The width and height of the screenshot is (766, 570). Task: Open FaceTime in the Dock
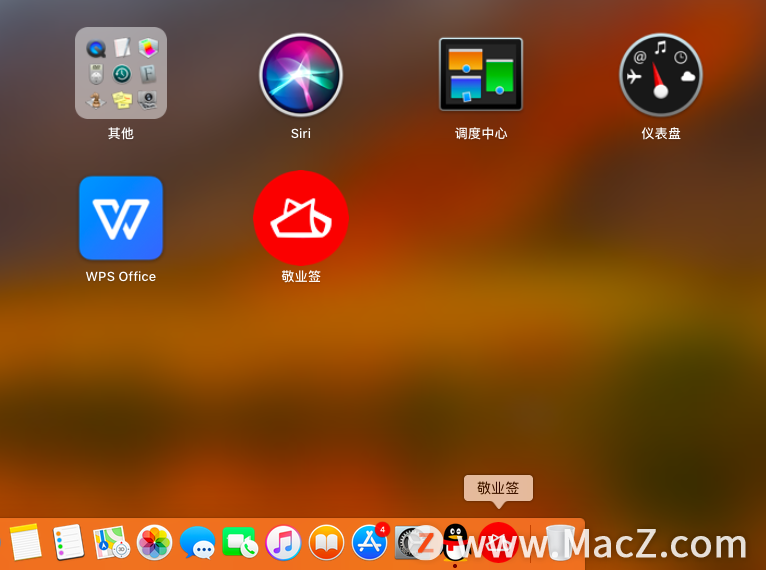240,542
